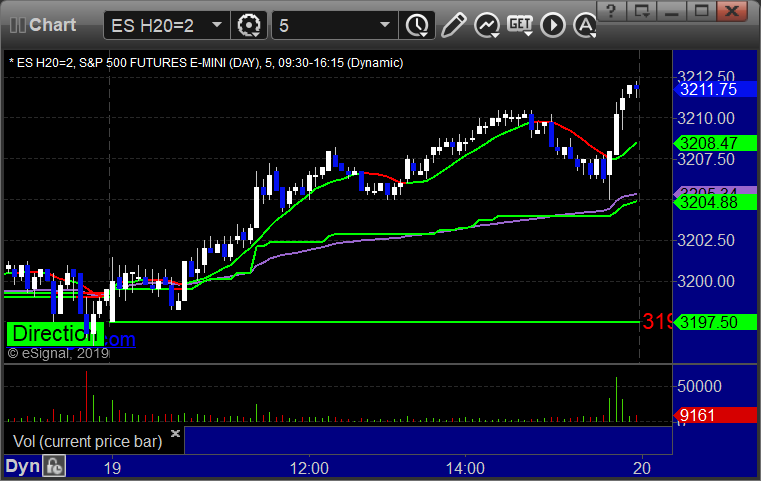Expand the interval 5 dropdown arrow
This screenshot has height=481, width=761.
point(384,25)
